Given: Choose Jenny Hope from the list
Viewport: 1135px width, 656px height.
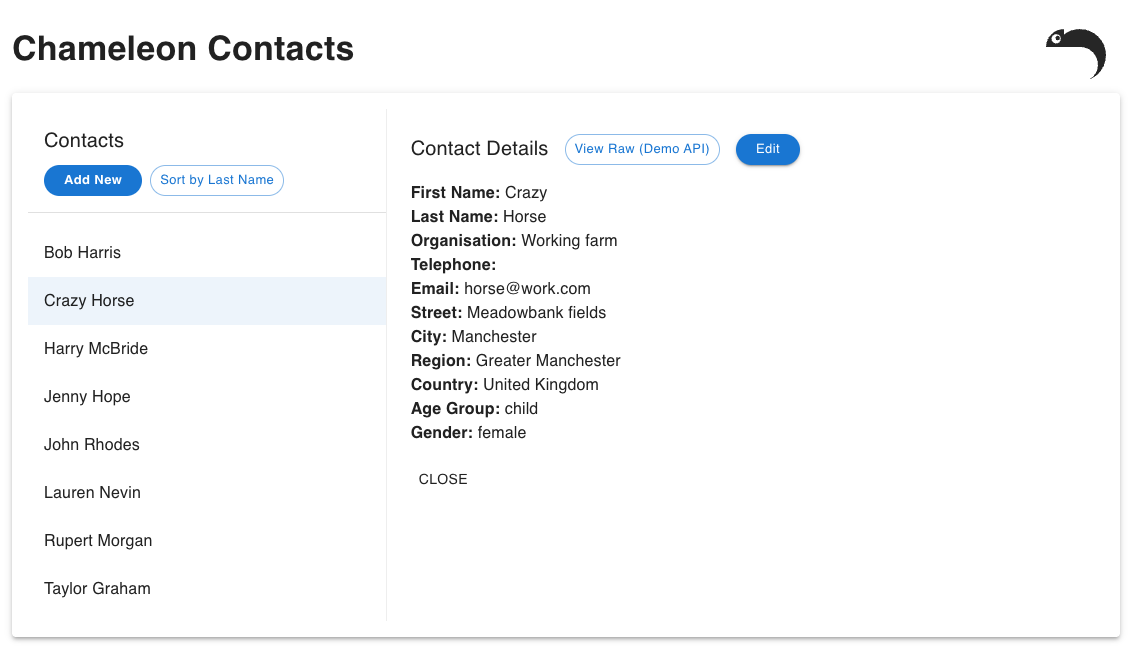Looking at the screenshot, I should [87, 397].
